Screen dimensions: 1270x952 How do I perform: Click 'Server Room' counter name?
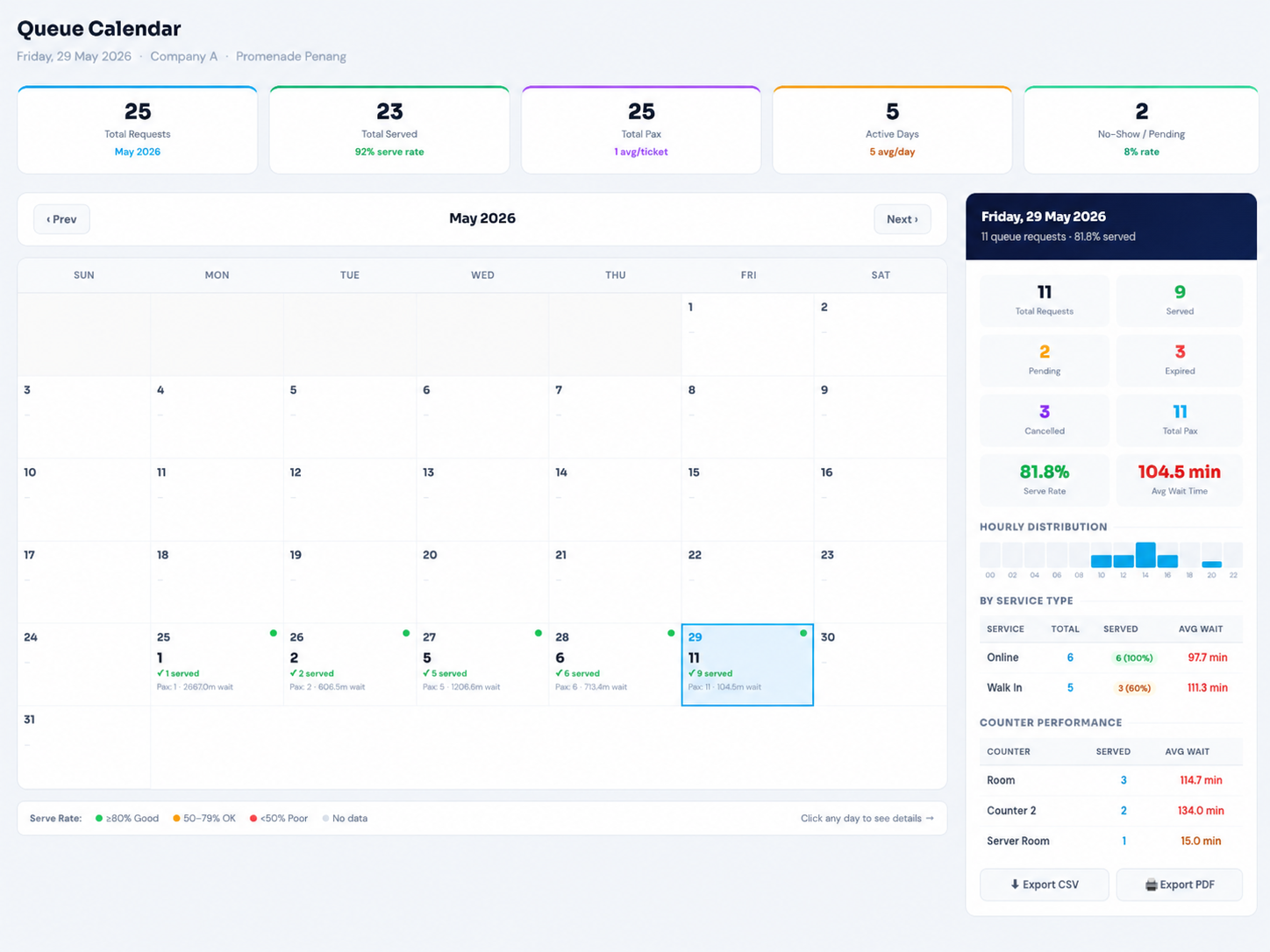click(1017, 841)
